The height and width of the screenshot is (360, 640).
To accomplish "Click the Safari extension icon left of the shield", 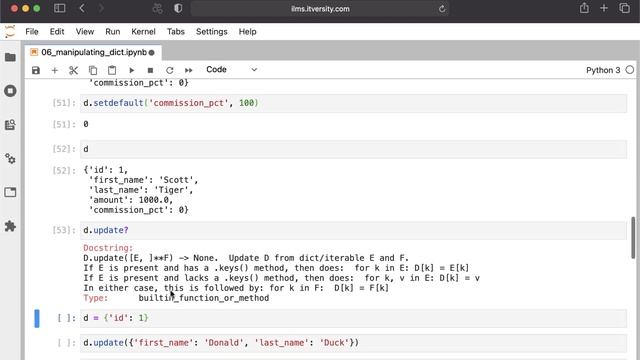I will (157, 8).
